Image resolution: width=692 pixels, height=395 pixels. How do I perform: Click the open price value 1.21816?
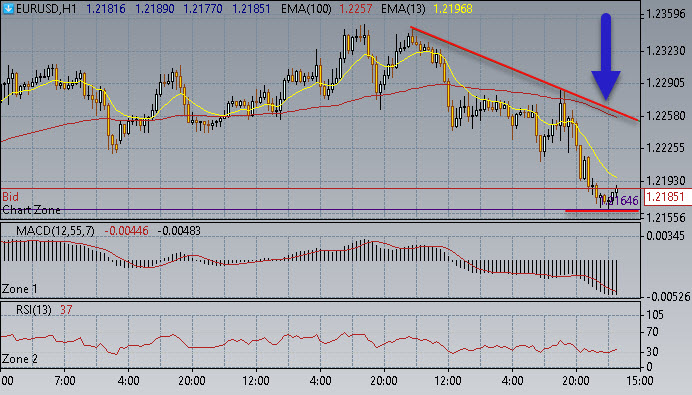(x=106, y=9)
